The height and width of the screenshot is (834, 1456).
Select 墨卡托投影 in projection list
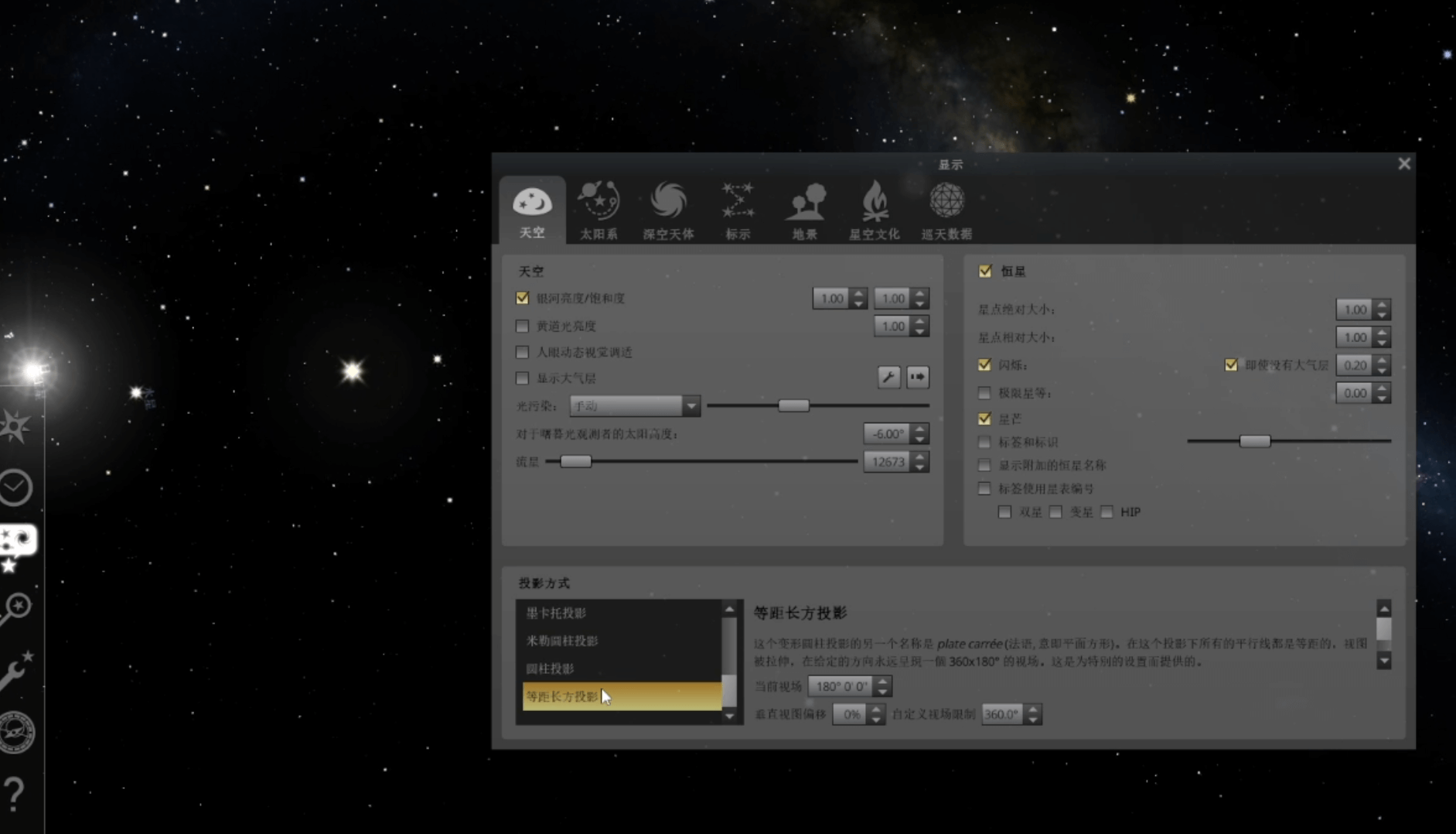pos(556,613)
